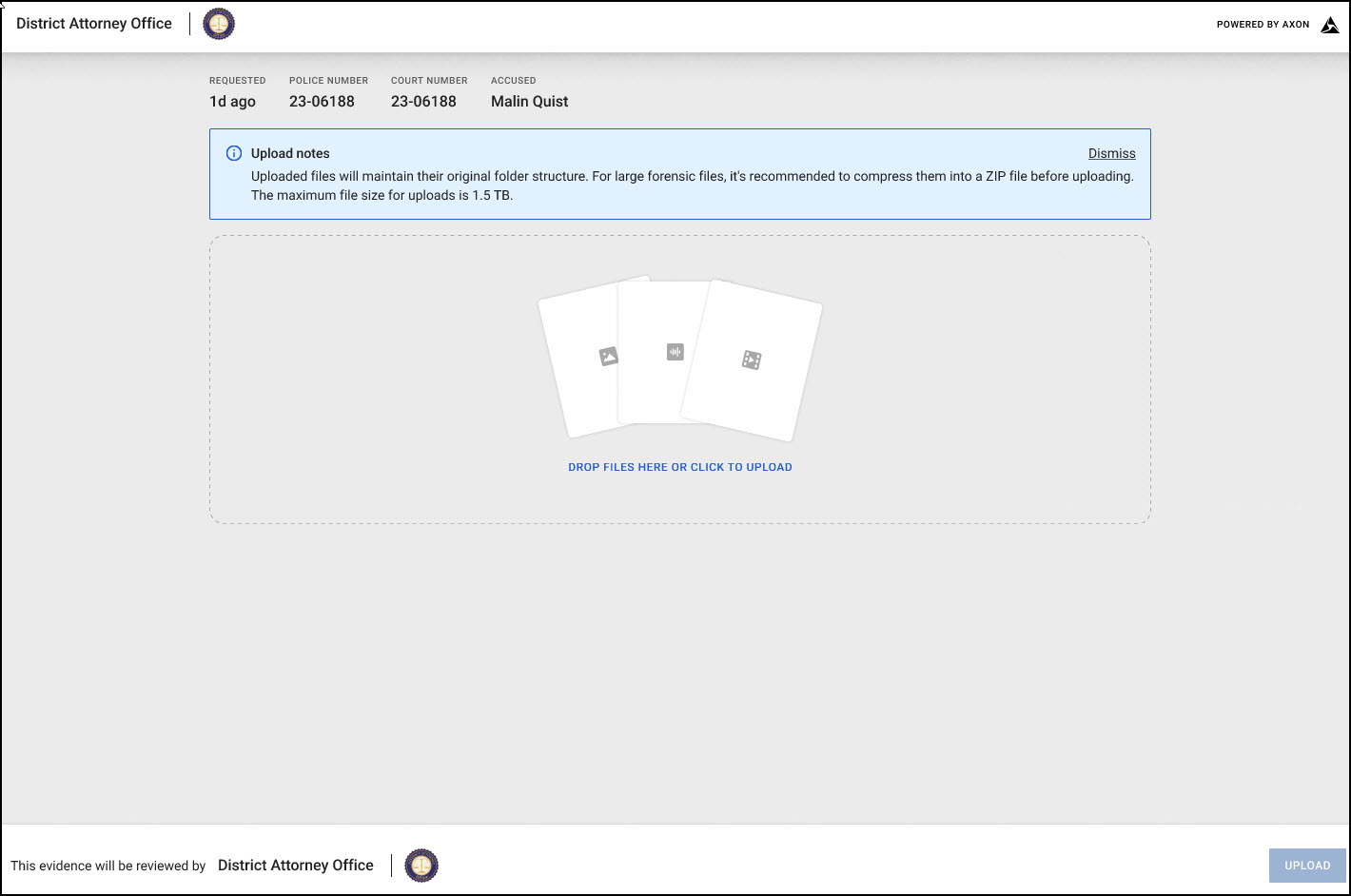The height and width of the screenshot is (896, 1351).
Task: Click the info icon beside Upload notes
Action: [234, 153]
